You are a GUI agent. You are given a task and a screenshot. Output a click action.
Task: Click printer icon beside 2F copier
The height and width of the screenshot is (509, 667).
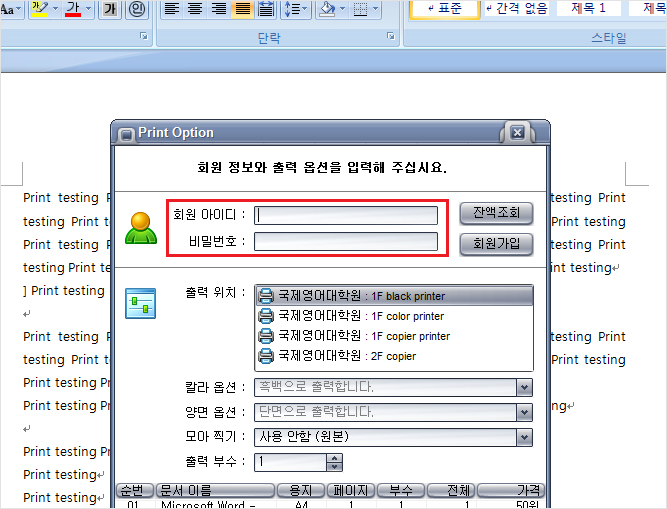[x=266, y=356]
